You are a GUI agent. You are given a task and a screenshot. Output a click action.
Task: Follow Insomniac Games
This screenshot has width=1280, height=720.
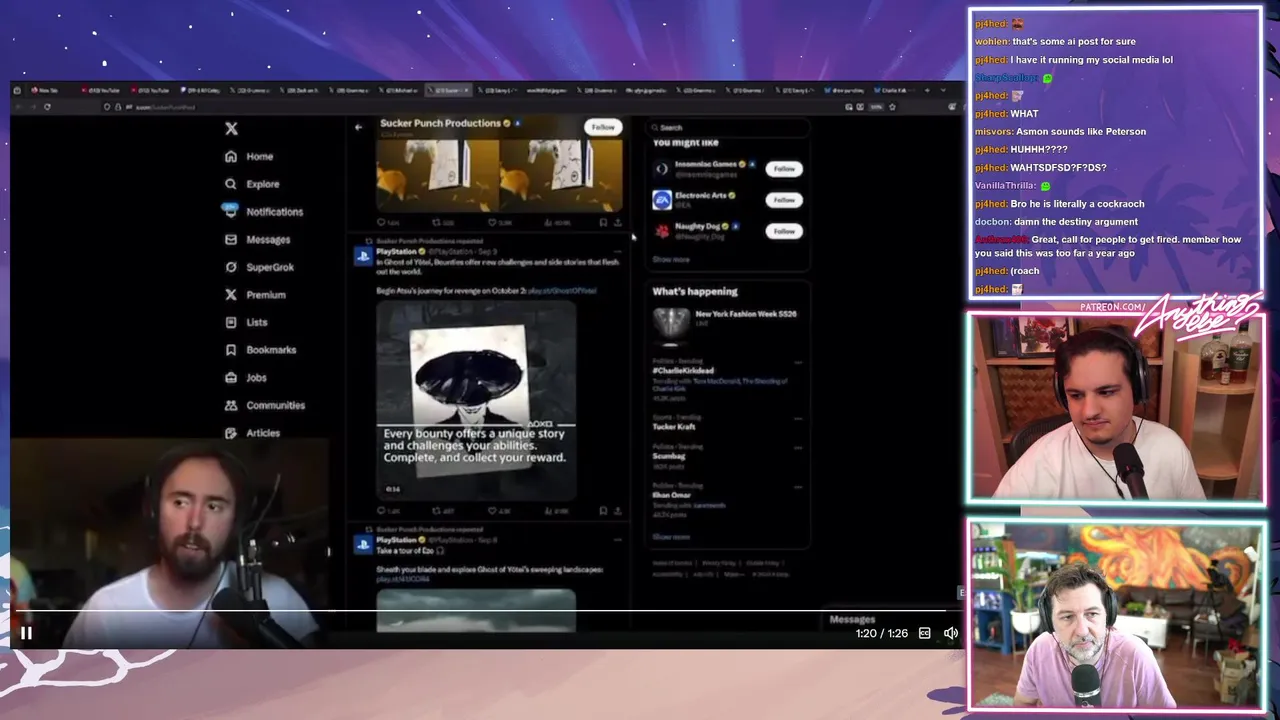coord(784,169)
